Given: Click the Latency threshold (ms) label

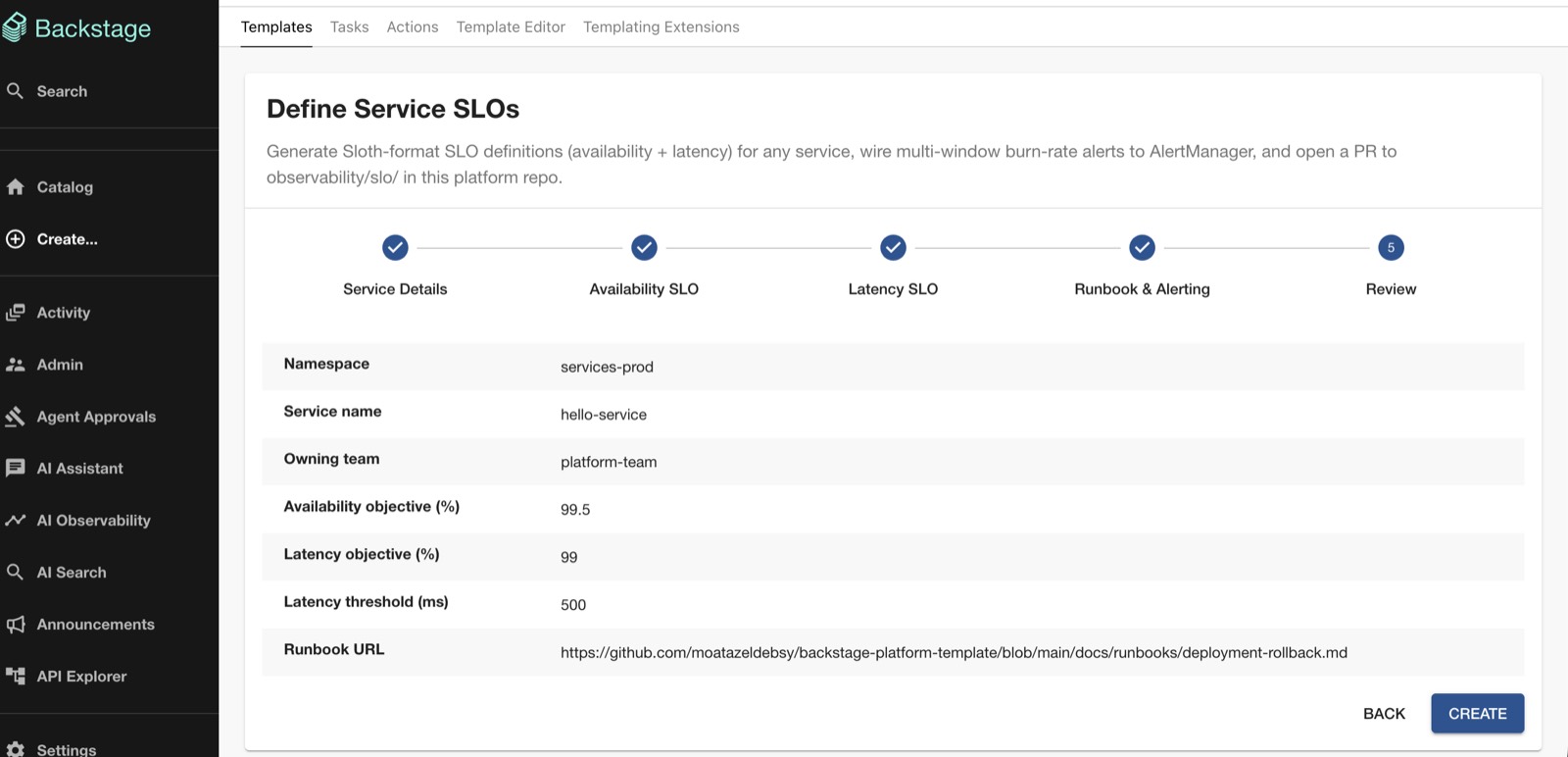Looking at the screenshot, I should click(x=366, y=602).
